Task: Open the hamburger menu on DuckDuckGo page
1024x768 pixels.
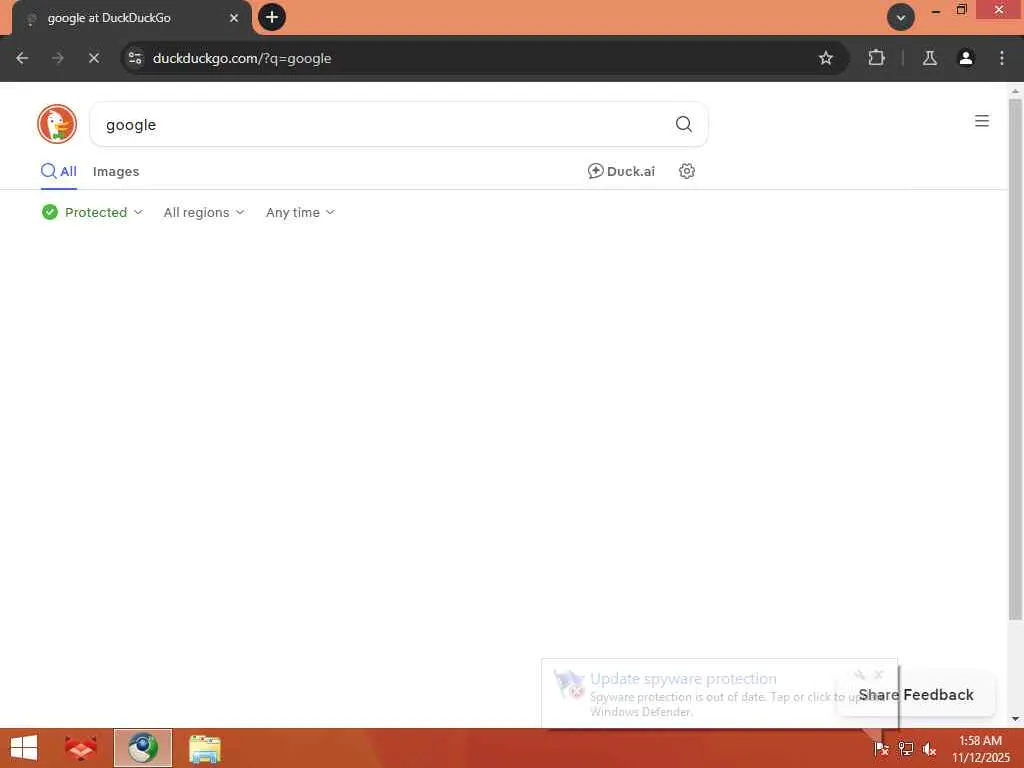Action: [982, 121]
